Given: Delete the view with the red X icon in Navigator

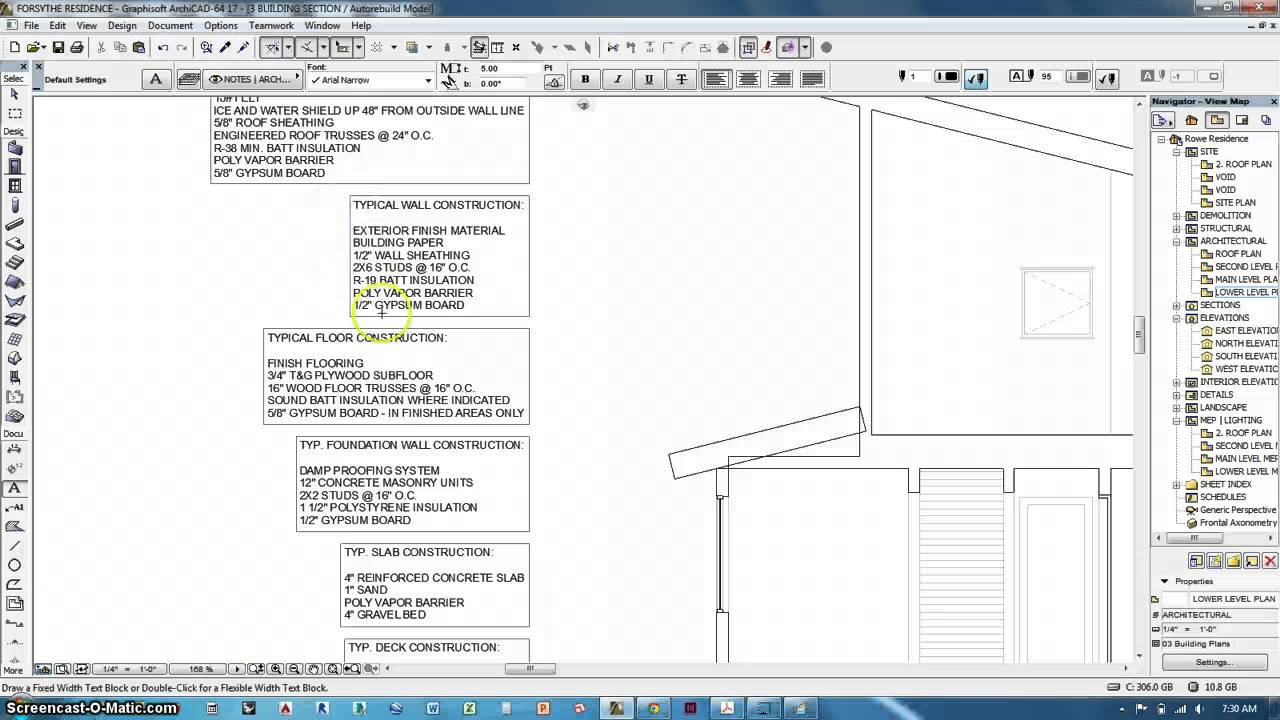Looking at the screenshot, I should tap(1270, 562).
